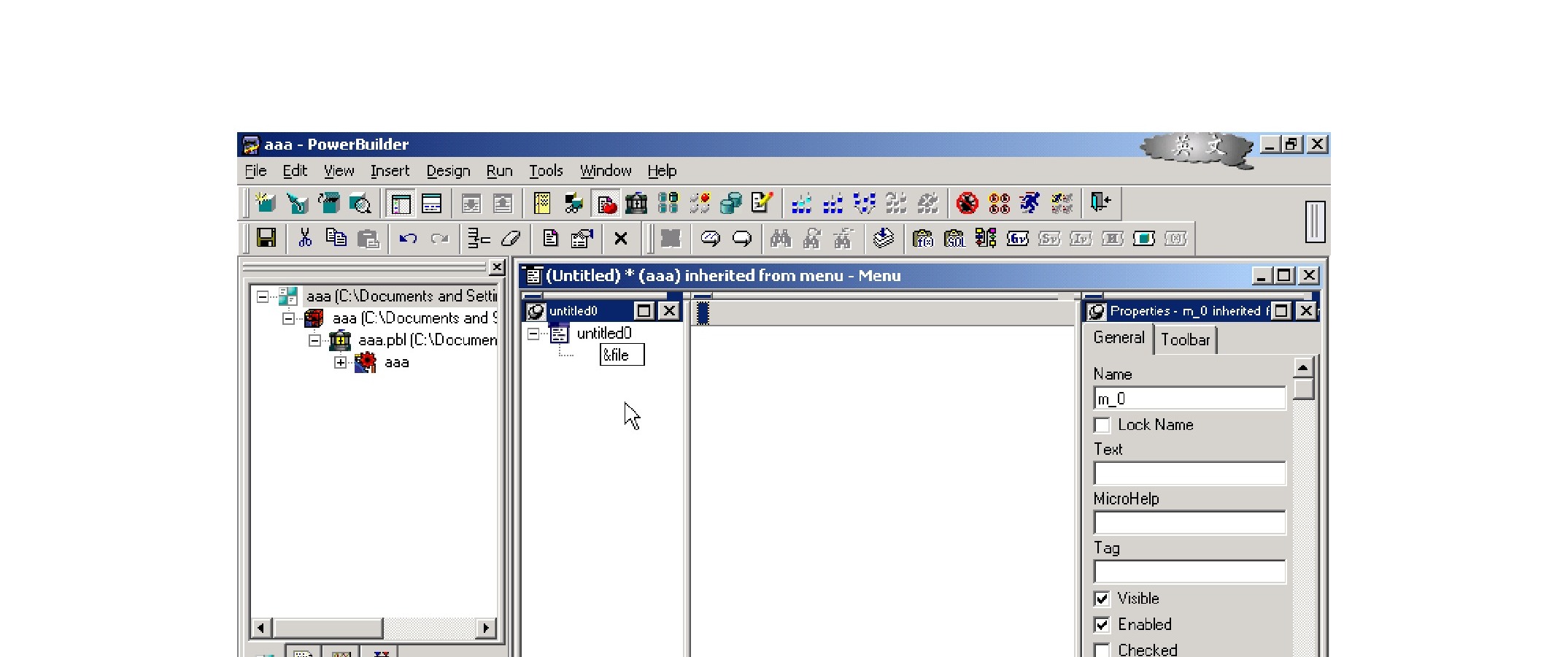Click the System Tree scroll left arrow
Image resolution: width=1568 pixels, height=657 pixels.
pos(261,628)
